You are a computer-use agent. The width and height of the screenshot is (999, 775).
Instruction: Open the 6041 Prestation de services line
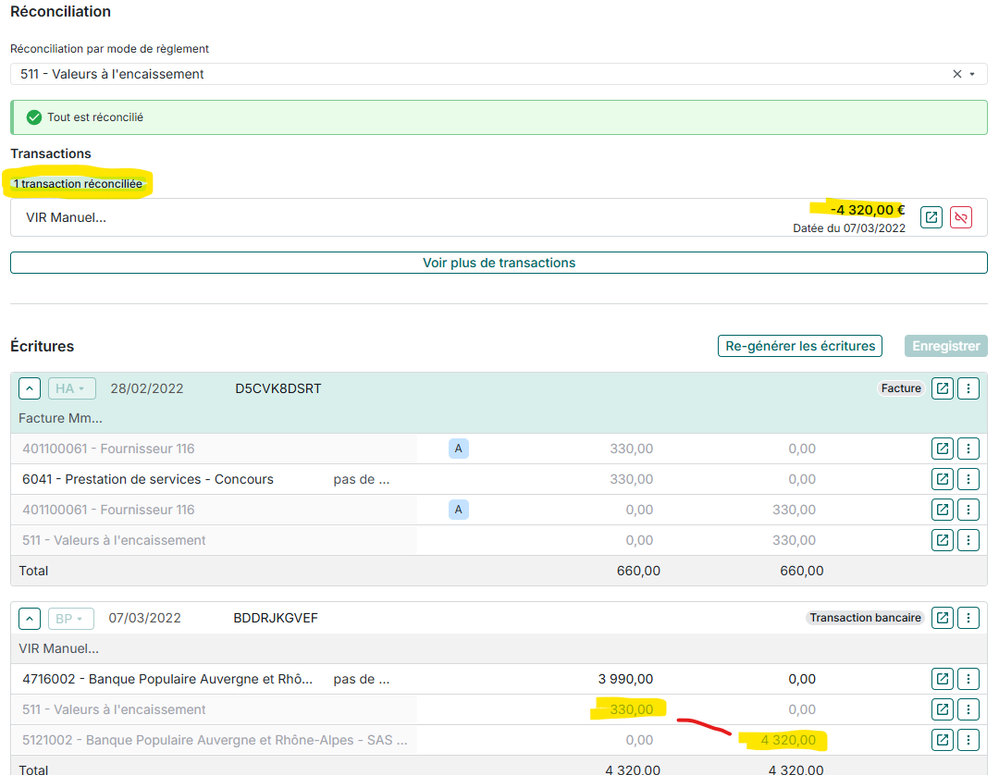[942, 479]
